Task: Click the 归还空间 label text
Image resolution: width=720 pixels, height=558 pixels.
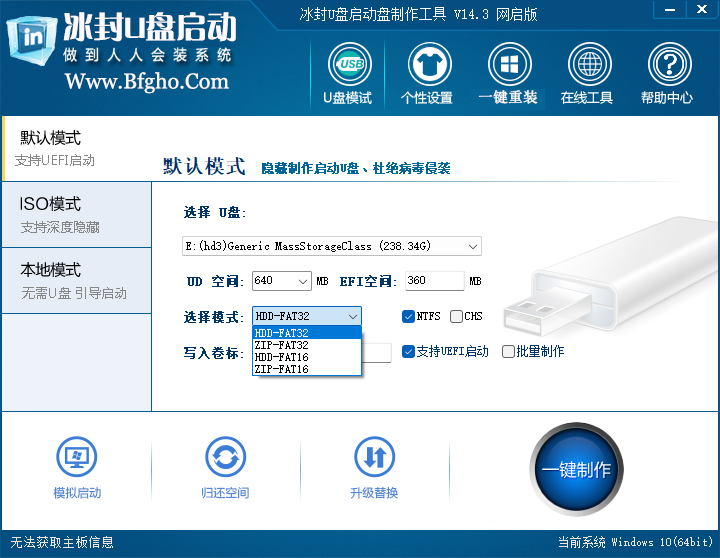Action: pyautogui.click(x=225, y=493)
